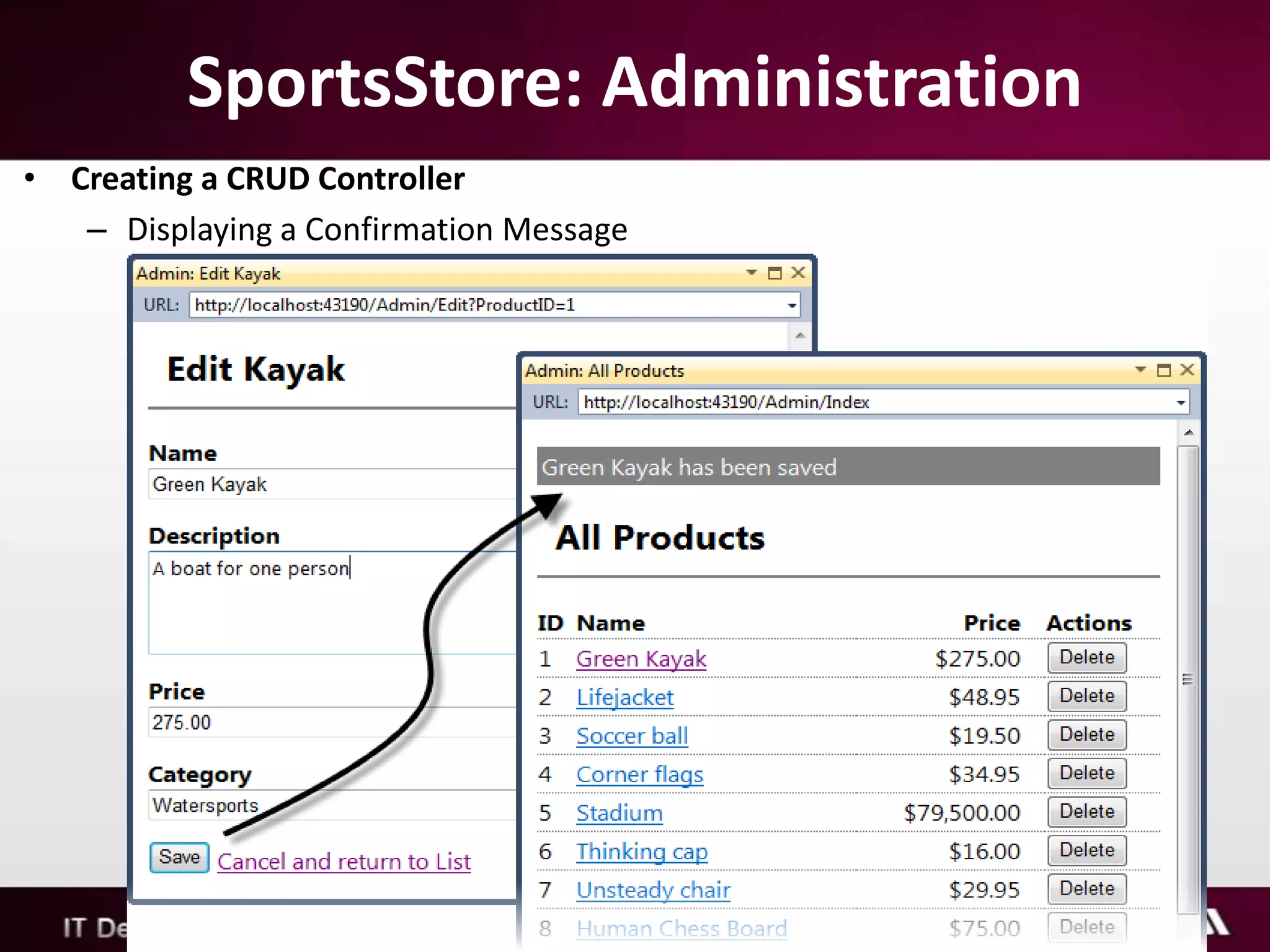Click the Price column header
Viewport: 1270px width, 952px height.
(992, 623)
